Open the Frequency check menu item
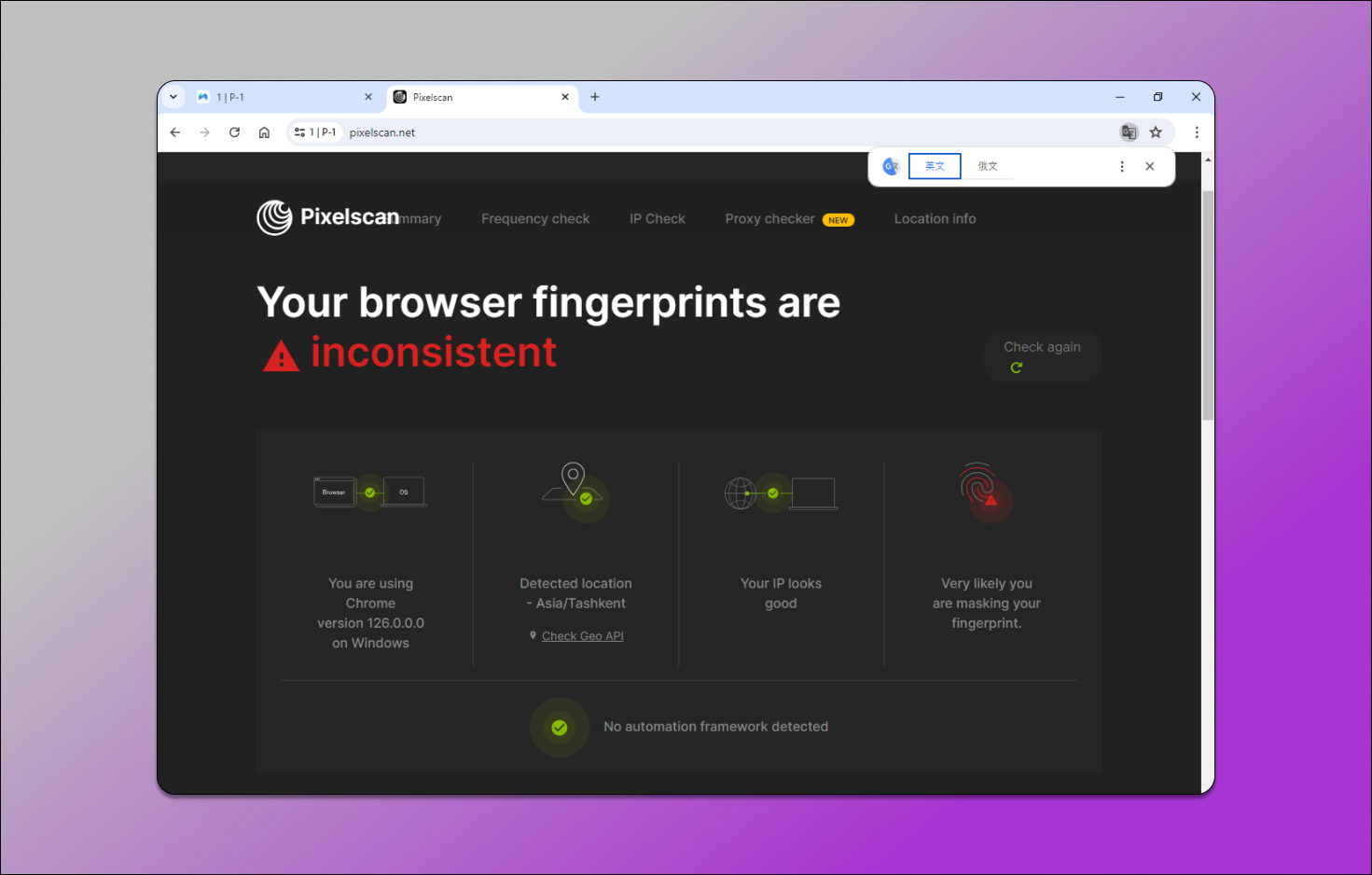 535,219
